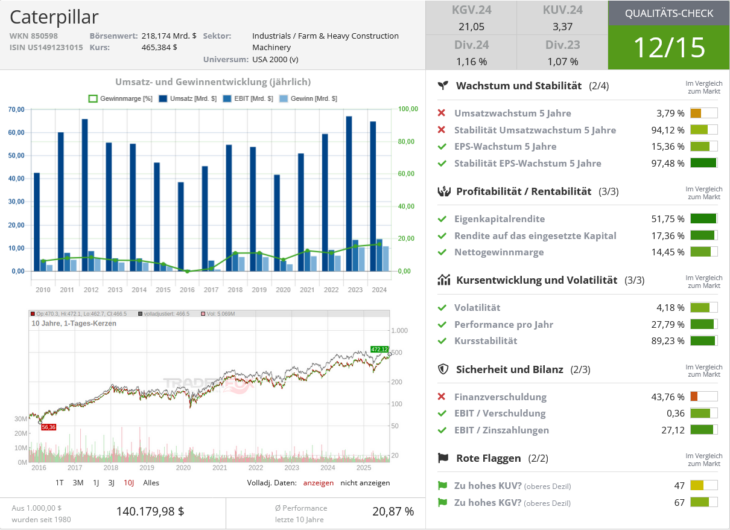The image size is (730, 530).
Task: Click the plant icon beside Wachstum und Stabilität
Action: point(443,85)
